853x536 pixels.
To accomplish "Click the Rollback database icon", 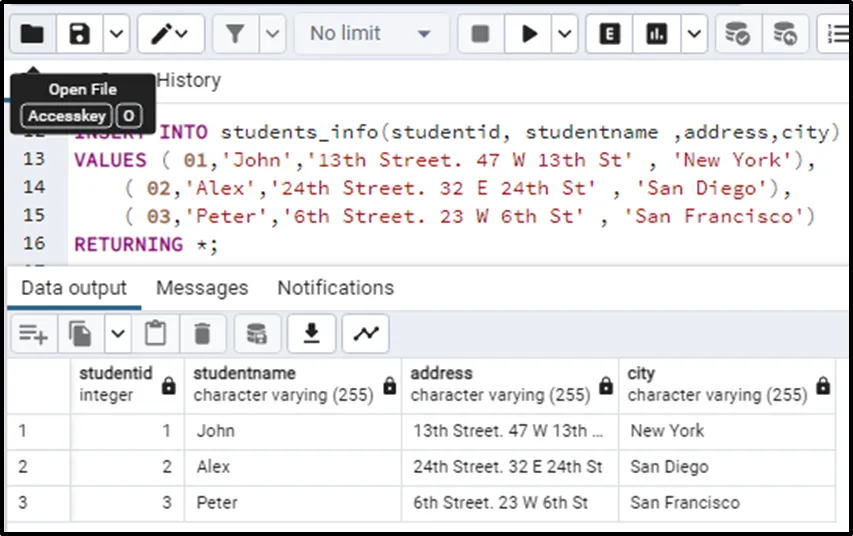I will (785, 34).
